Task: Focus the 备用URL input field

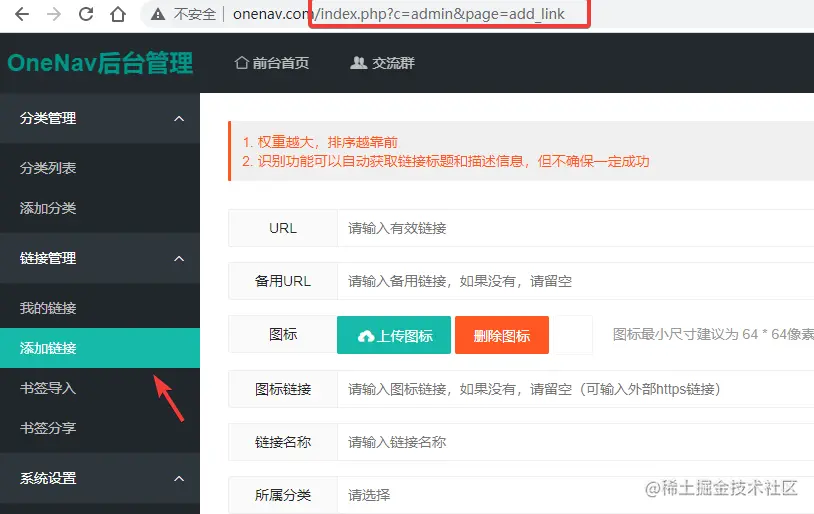Action: pos(576,281)
